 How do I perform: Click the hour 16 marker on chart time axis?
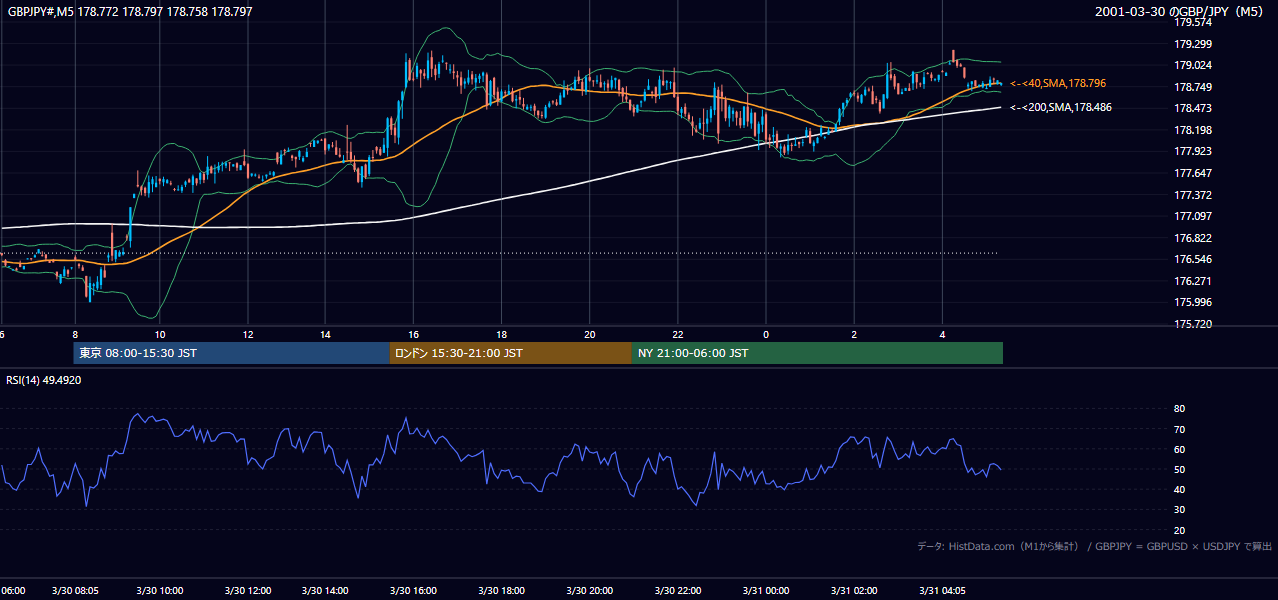click(x=414, y=334)
